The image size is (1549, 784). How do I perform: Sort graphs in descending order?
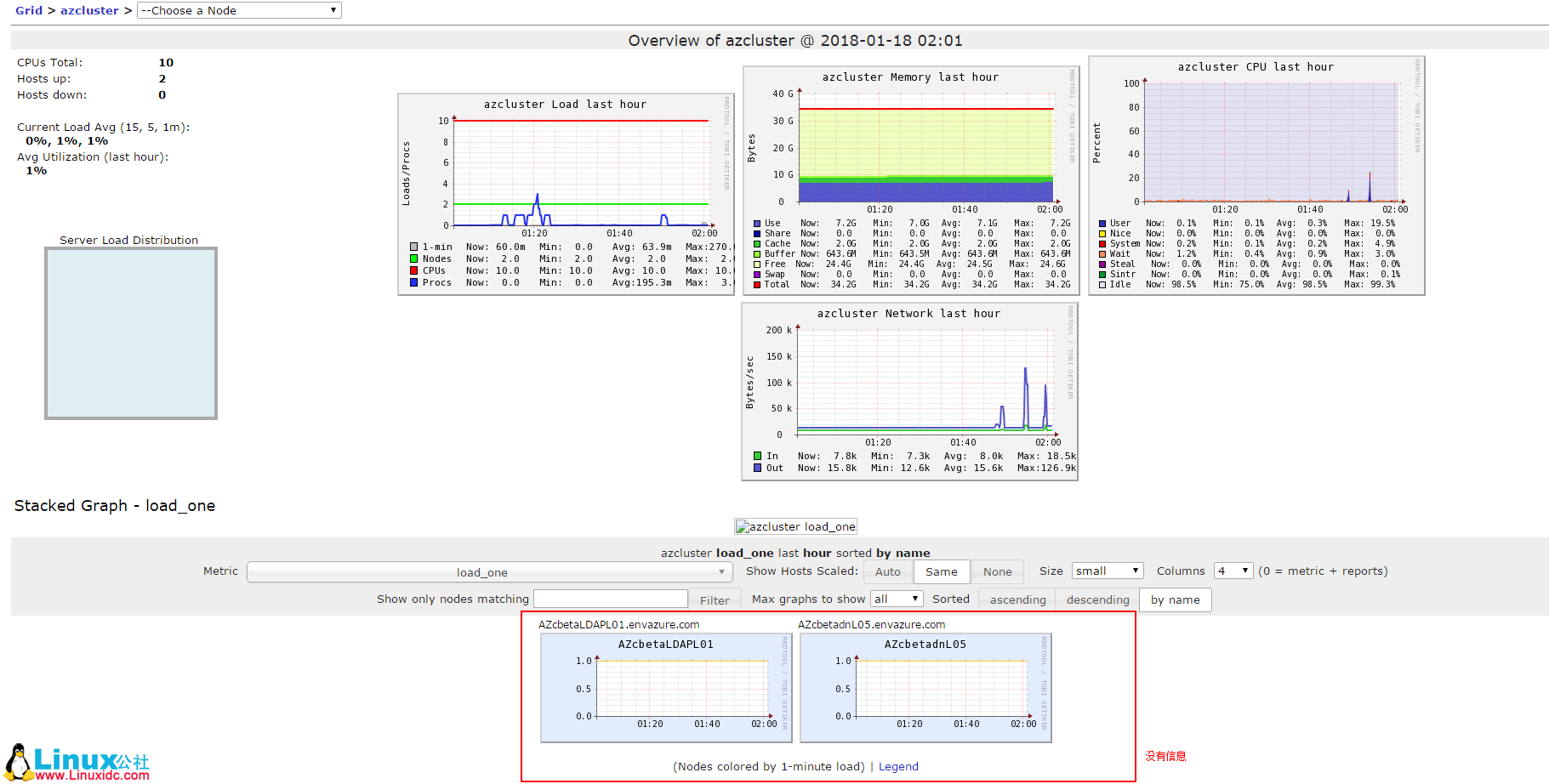1097,599
